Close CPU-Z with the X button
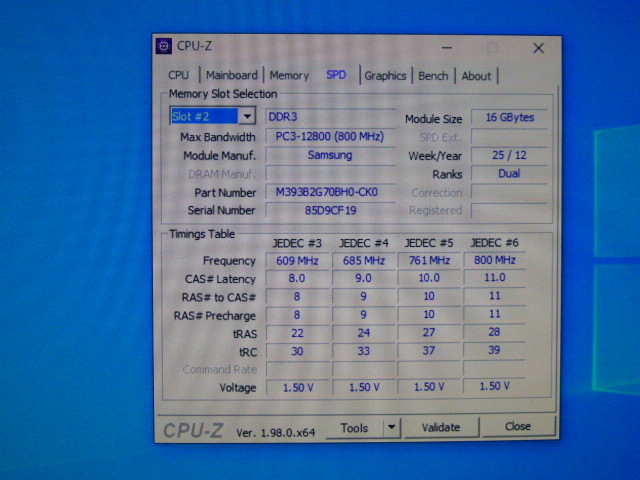 tap(538, 48)
